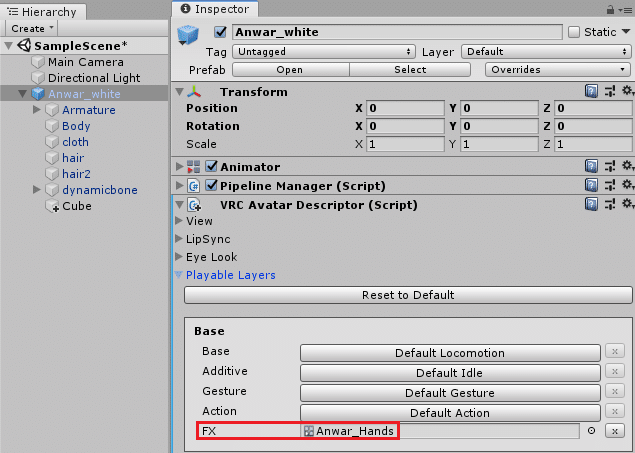Collapse the VRC Avatar Descriptor component
The width and height of the screenshot is (635, 453).
[x=179, y=205]
